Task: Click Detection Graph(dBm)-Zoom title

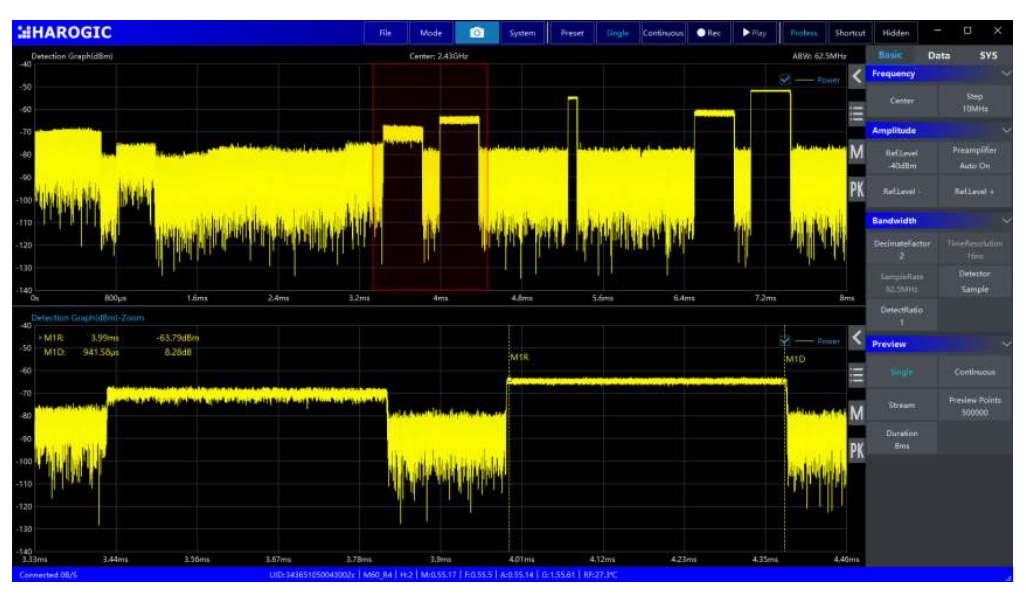Action: (x=88, y=317)
